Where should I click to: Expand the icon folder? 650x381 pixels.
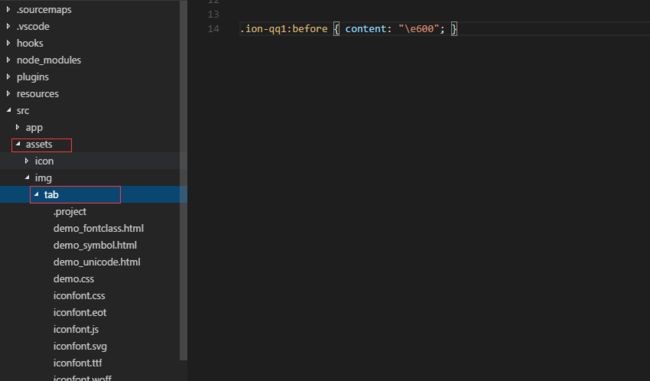coord(44,161)
